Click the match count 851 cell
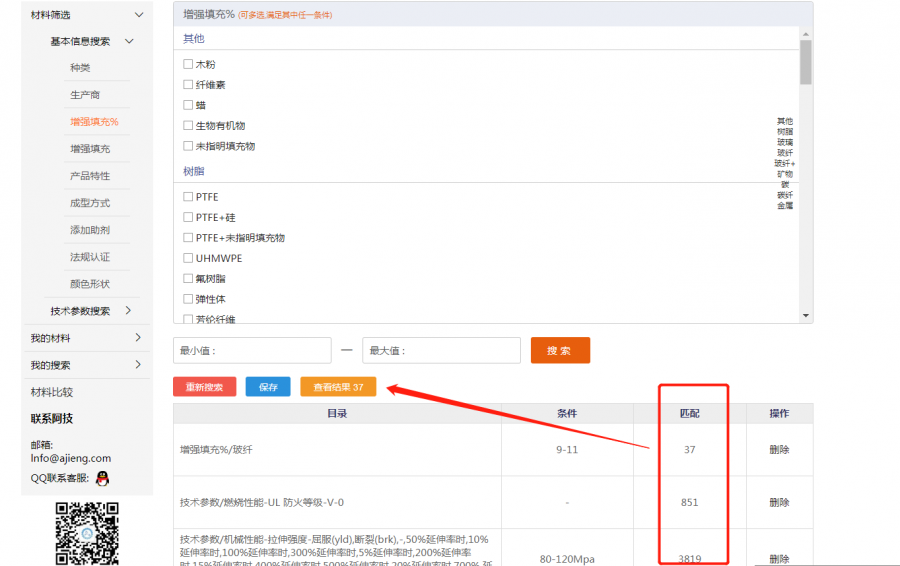The image size is (900, 566). (x=689, y=502)
